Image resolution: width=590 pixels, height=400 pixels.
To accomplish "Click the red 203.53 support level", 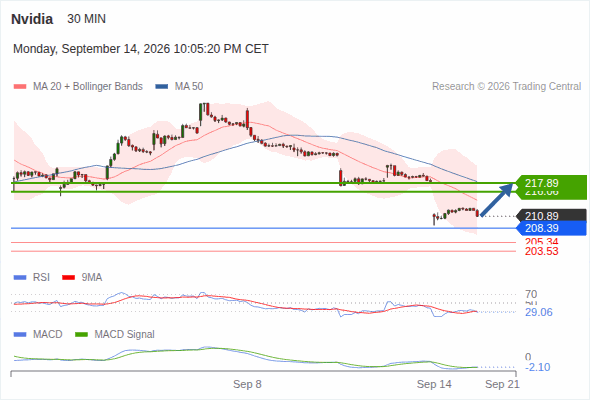I will click(541, 251).
